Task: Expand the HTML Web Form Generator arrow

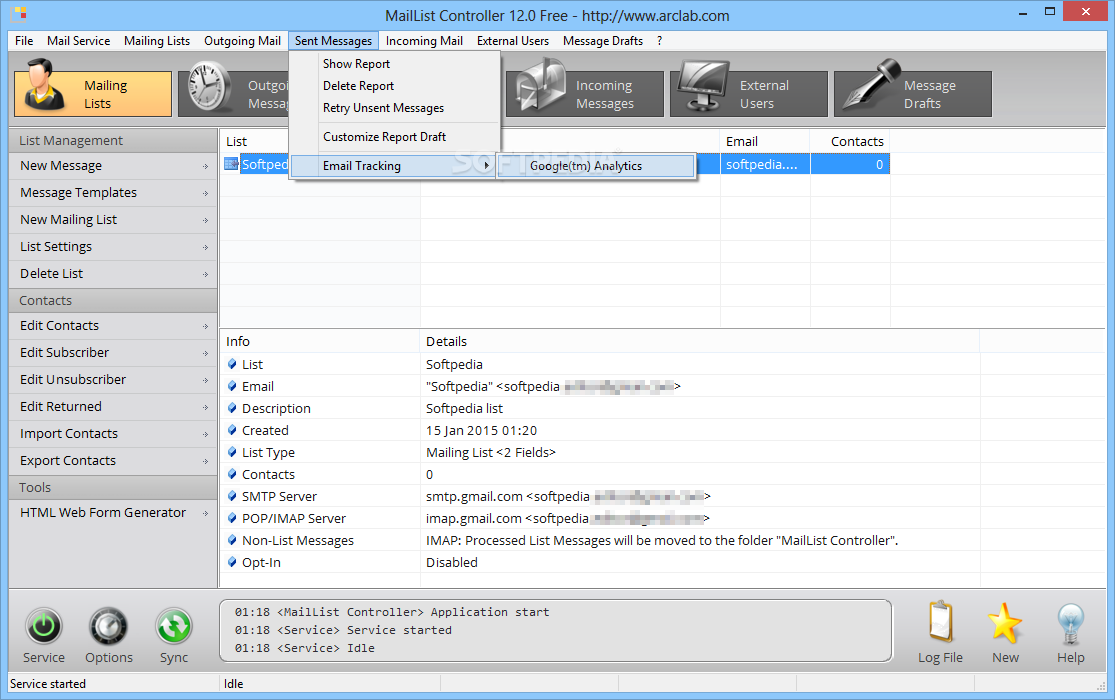Action: coord(206,514)
